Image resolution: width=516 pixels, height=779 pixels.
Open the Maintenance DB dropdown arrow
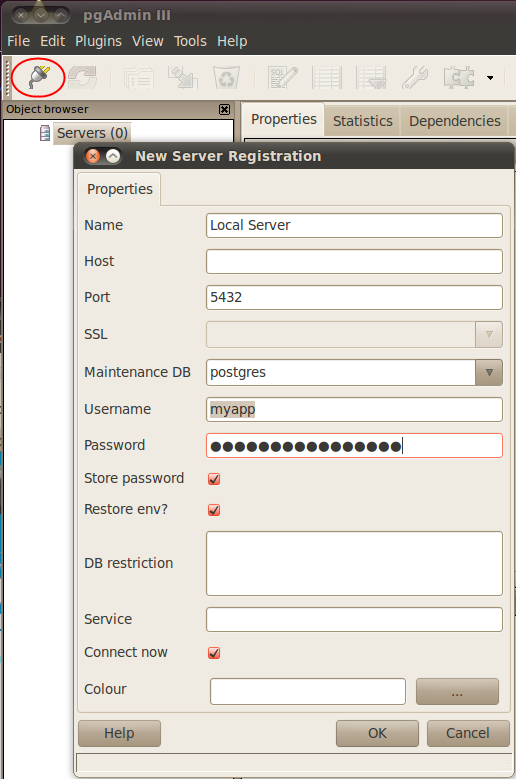click(489, 373)
